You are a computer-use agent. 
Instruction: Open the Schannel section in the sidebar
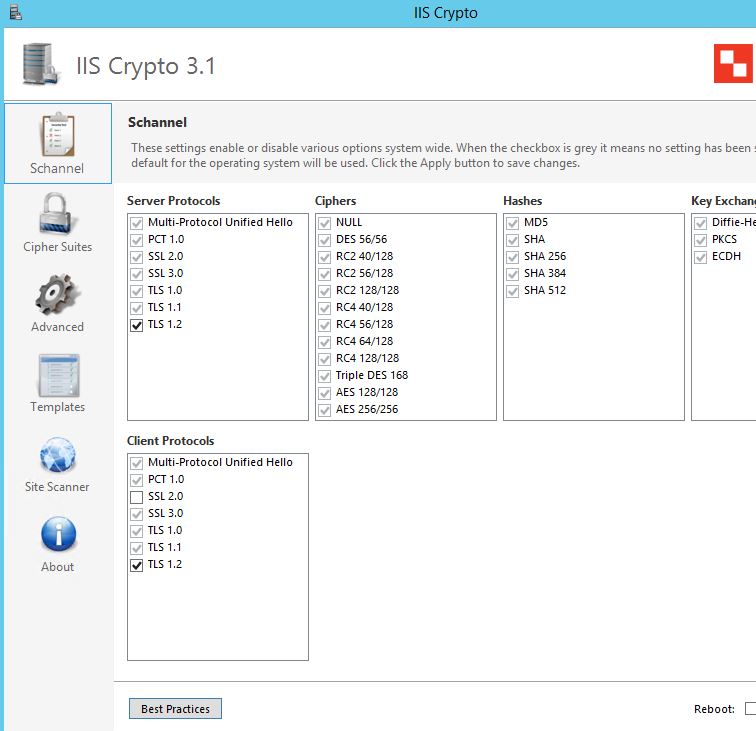58,143
